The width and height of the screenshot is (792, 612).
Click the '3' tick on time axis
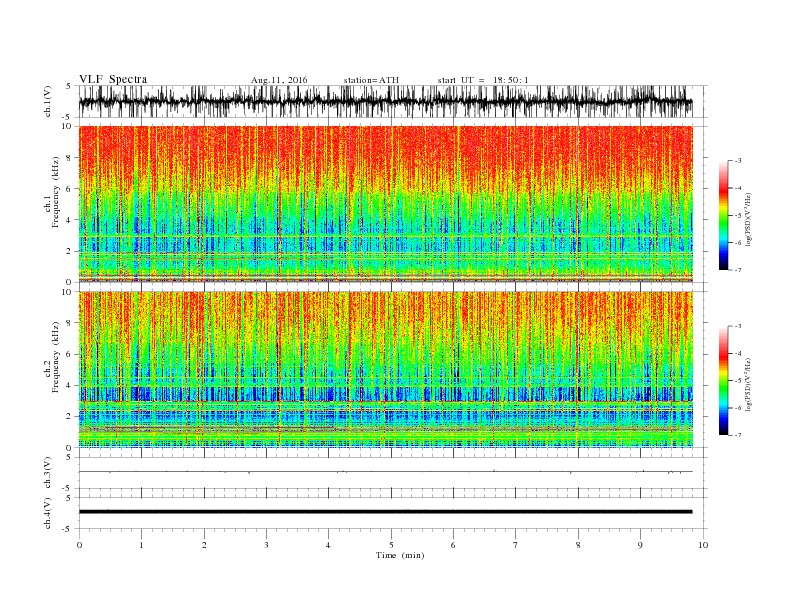click(266, 545)
